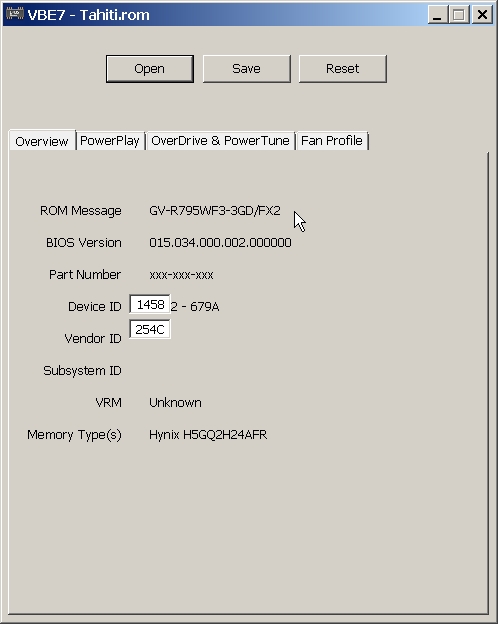The height and width of the screenshot is (624, 498).
Task: Click the VRM label
Action: 108,403
